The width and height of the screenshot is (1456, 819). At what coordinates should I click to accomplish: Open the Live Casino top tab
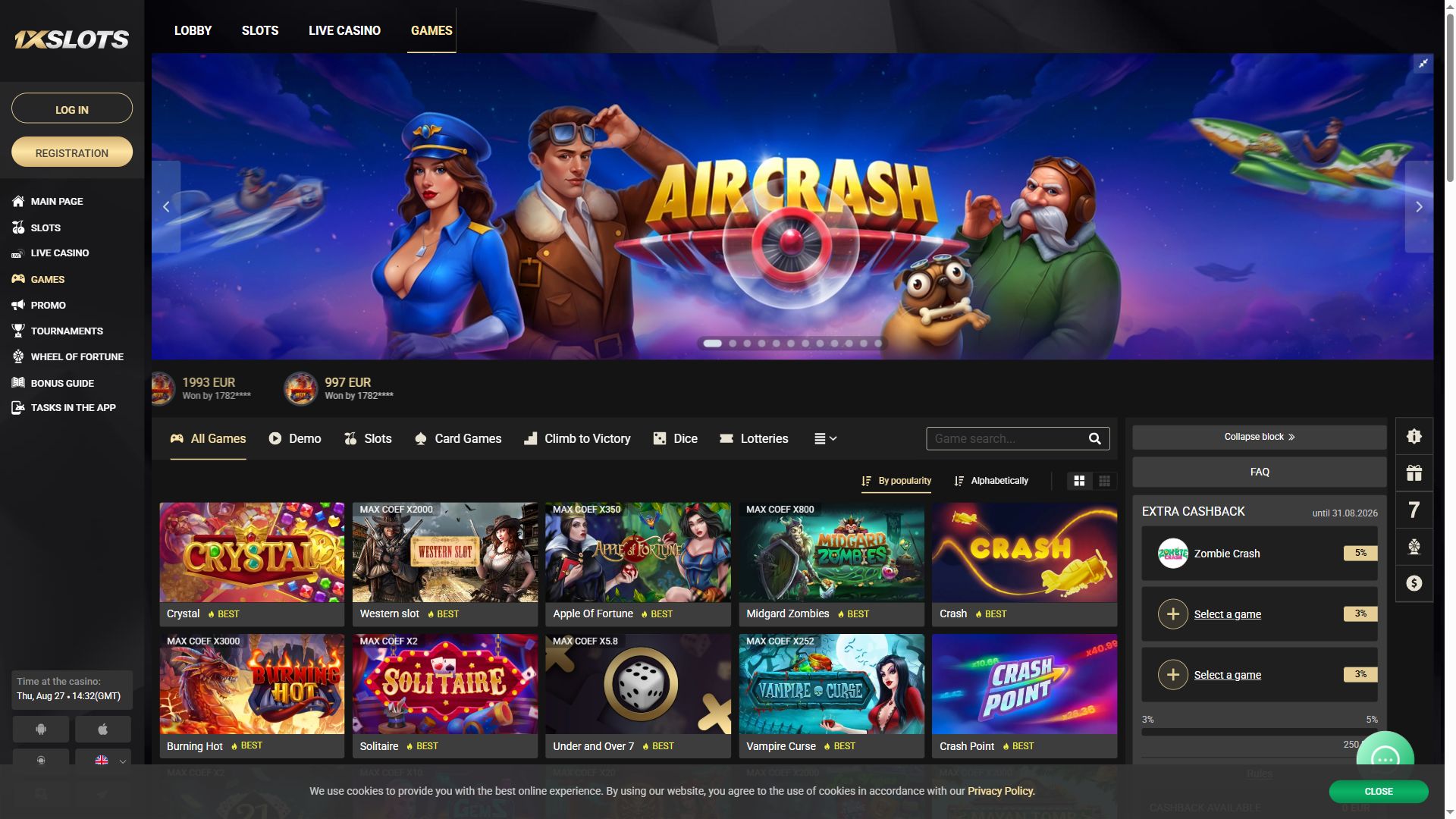click(344, 30)
